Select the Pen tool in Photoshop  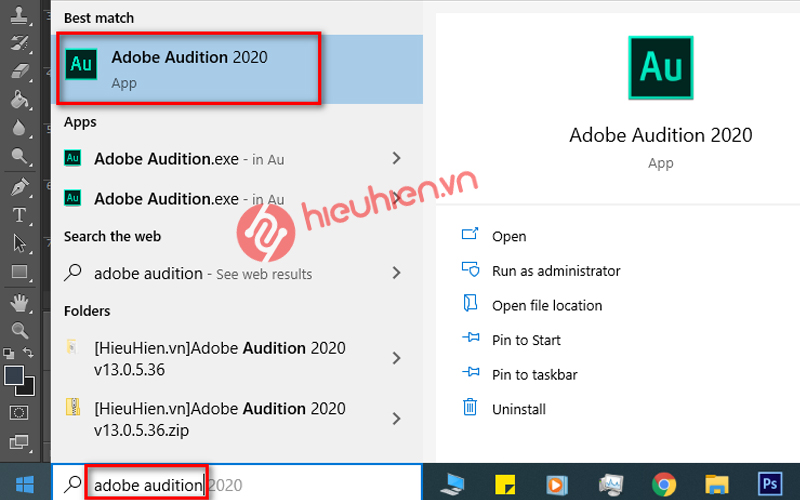tap(19, 187)
